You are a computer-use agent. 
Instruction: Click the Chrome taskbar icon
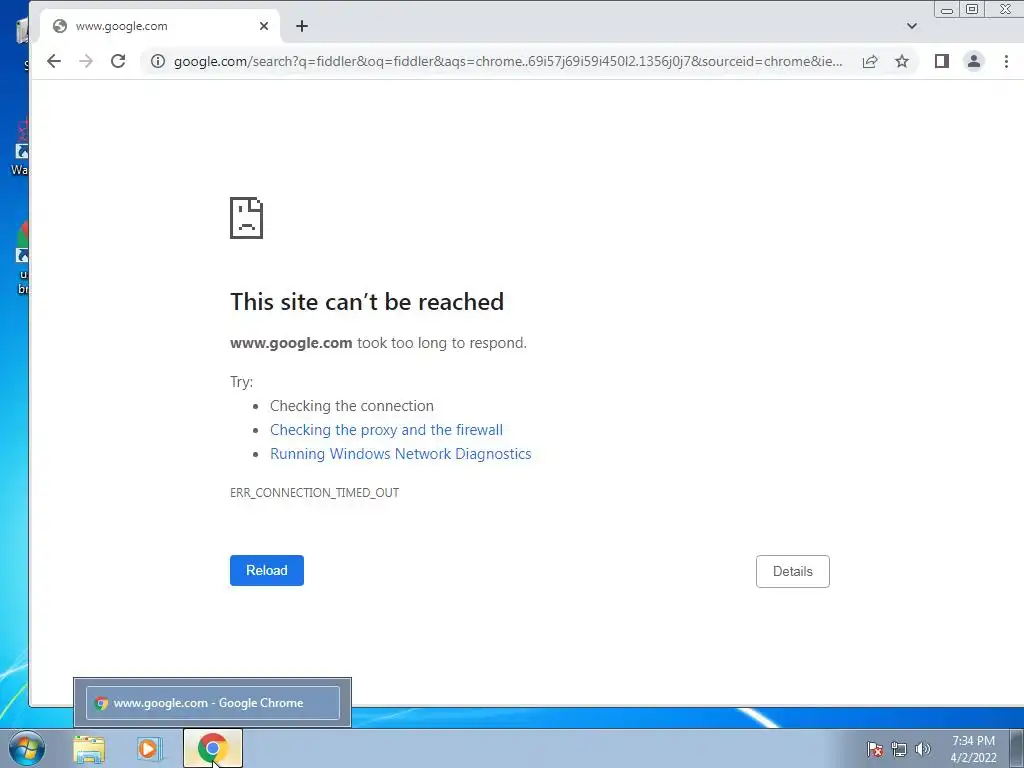tap(212, 748)
